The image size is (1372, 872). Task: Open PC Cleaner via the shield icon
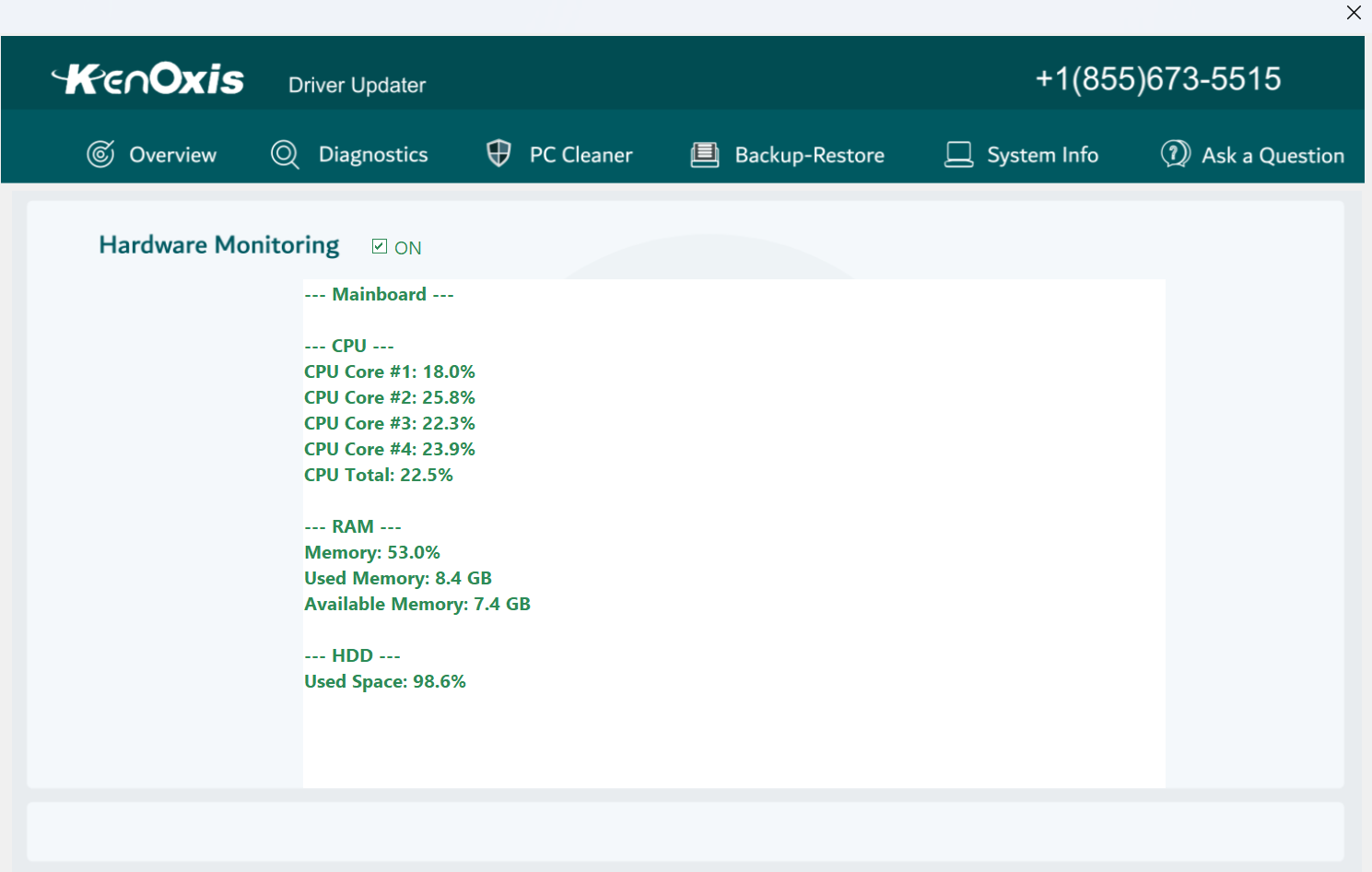click(498, 153)
